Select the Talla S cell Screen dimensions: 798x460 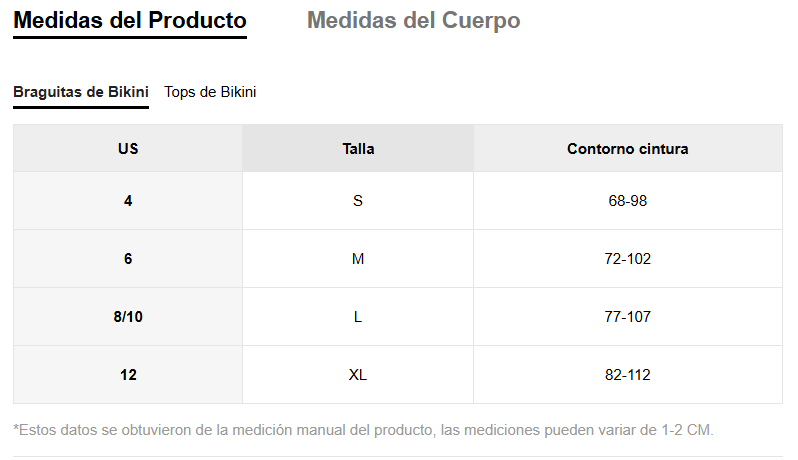[x=358, y=201]
